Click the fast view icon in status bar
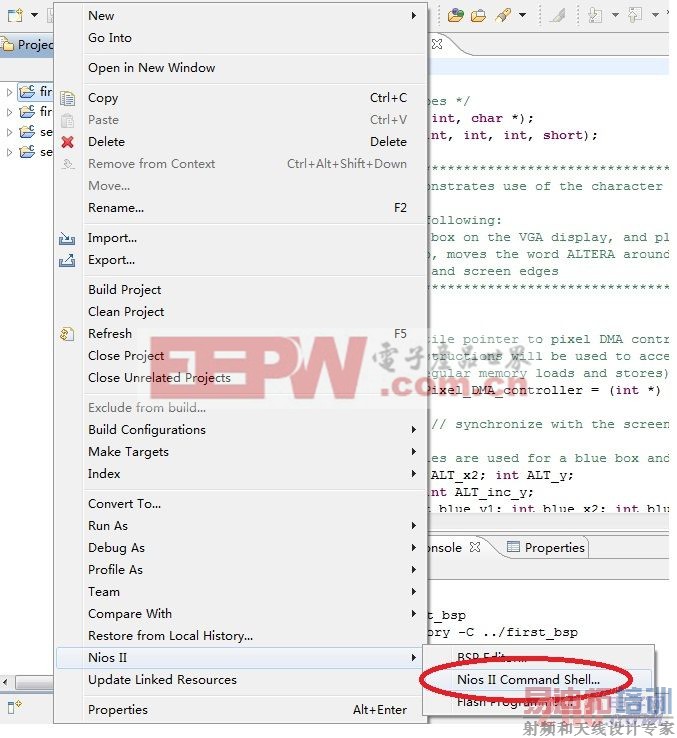The height and width of the screenshot is (738, 677). [15, 706]
